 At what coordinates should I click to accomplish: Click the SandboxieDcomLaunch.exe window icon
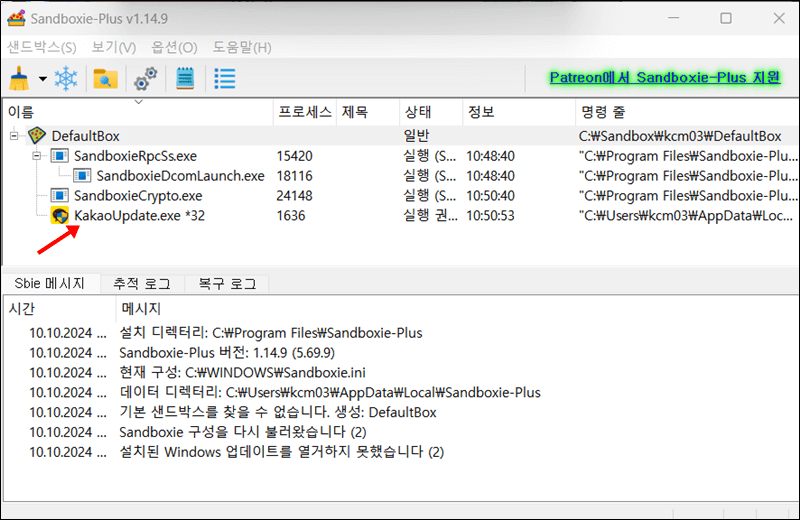tap(82, 176)
